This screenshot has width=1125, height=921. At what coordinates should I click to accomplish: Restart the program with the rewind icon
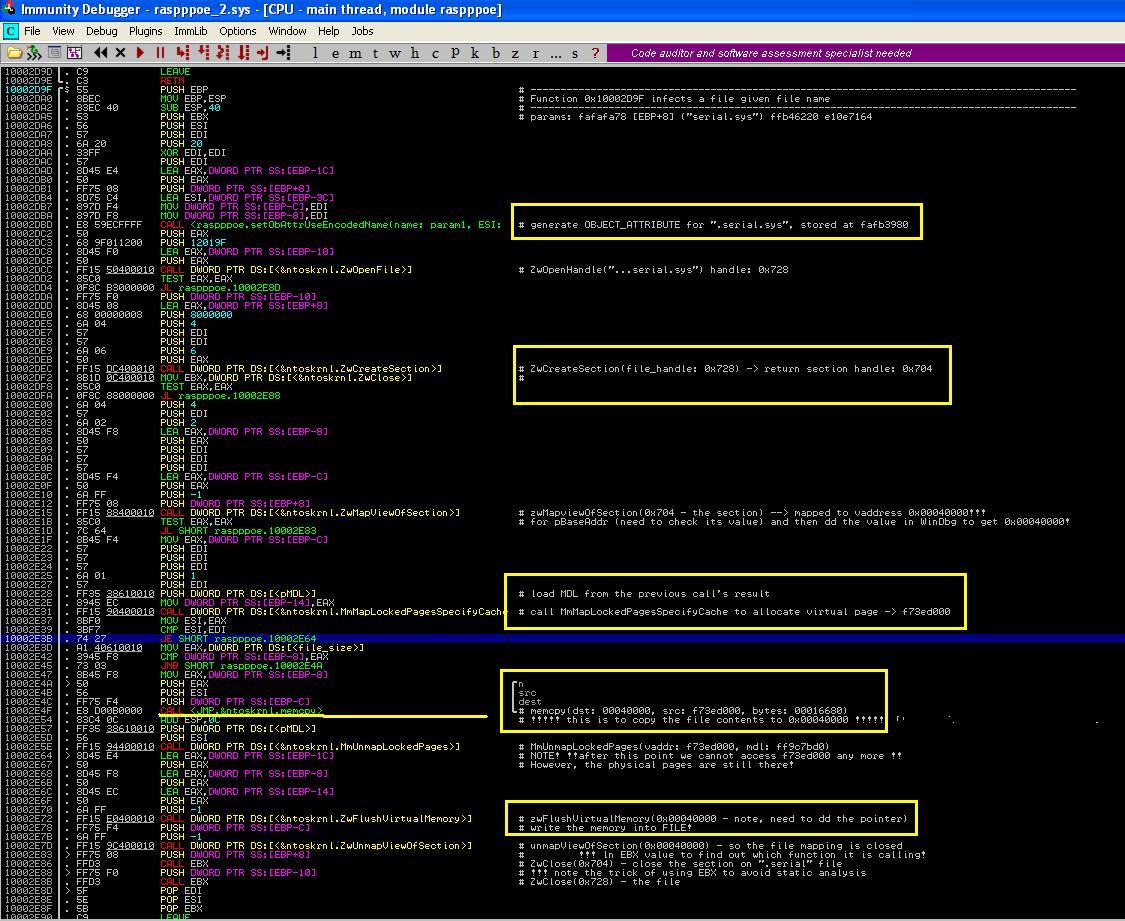pyautogui.click(x=100, y=53)
